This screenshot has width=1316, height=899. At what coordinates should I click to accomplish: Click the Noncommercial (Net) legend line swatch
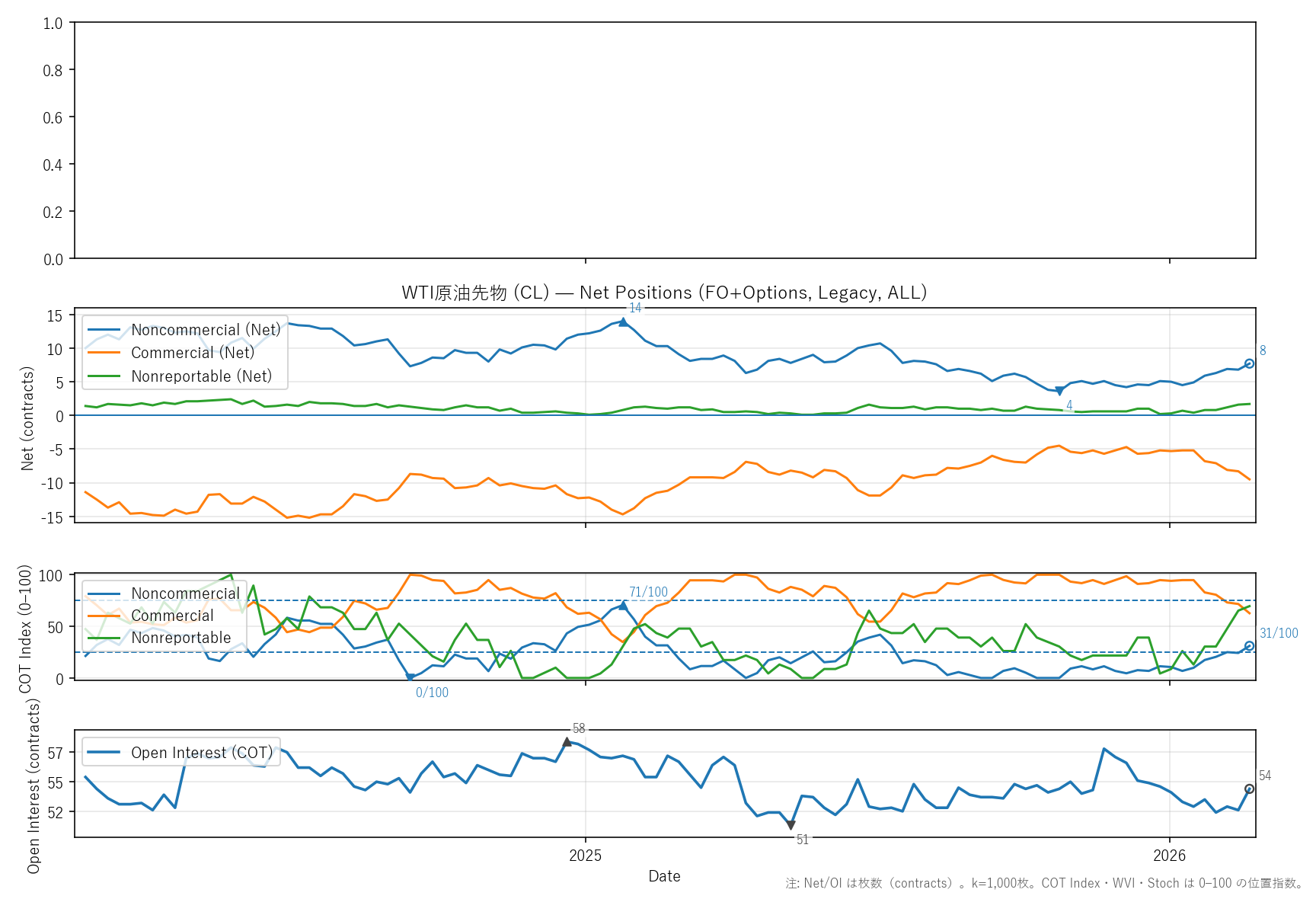coord(104,330)
